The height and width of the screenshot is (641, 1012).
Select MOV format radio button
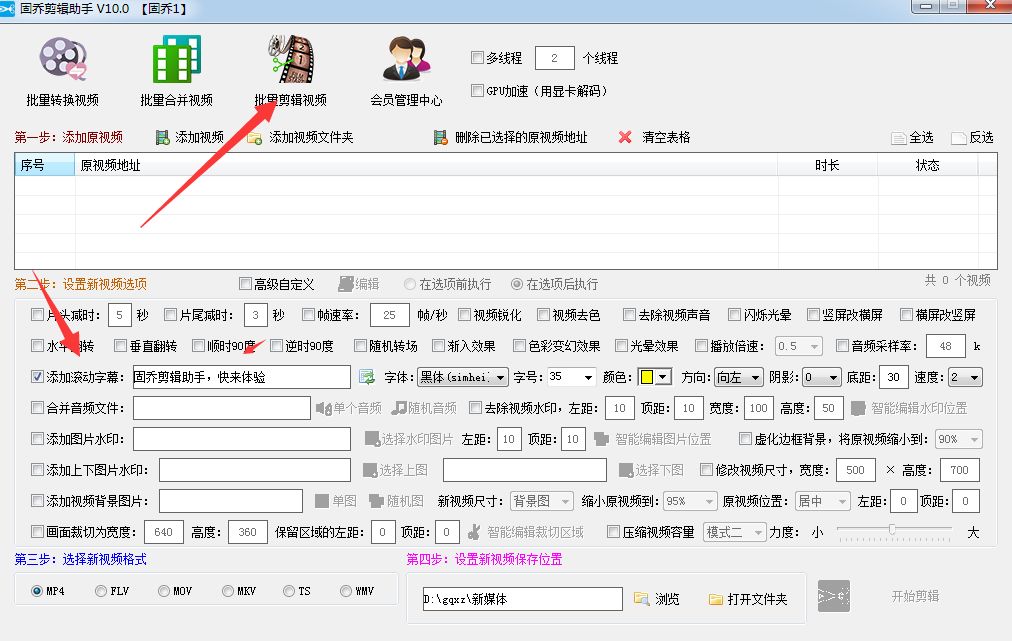[x=164, y=591]
